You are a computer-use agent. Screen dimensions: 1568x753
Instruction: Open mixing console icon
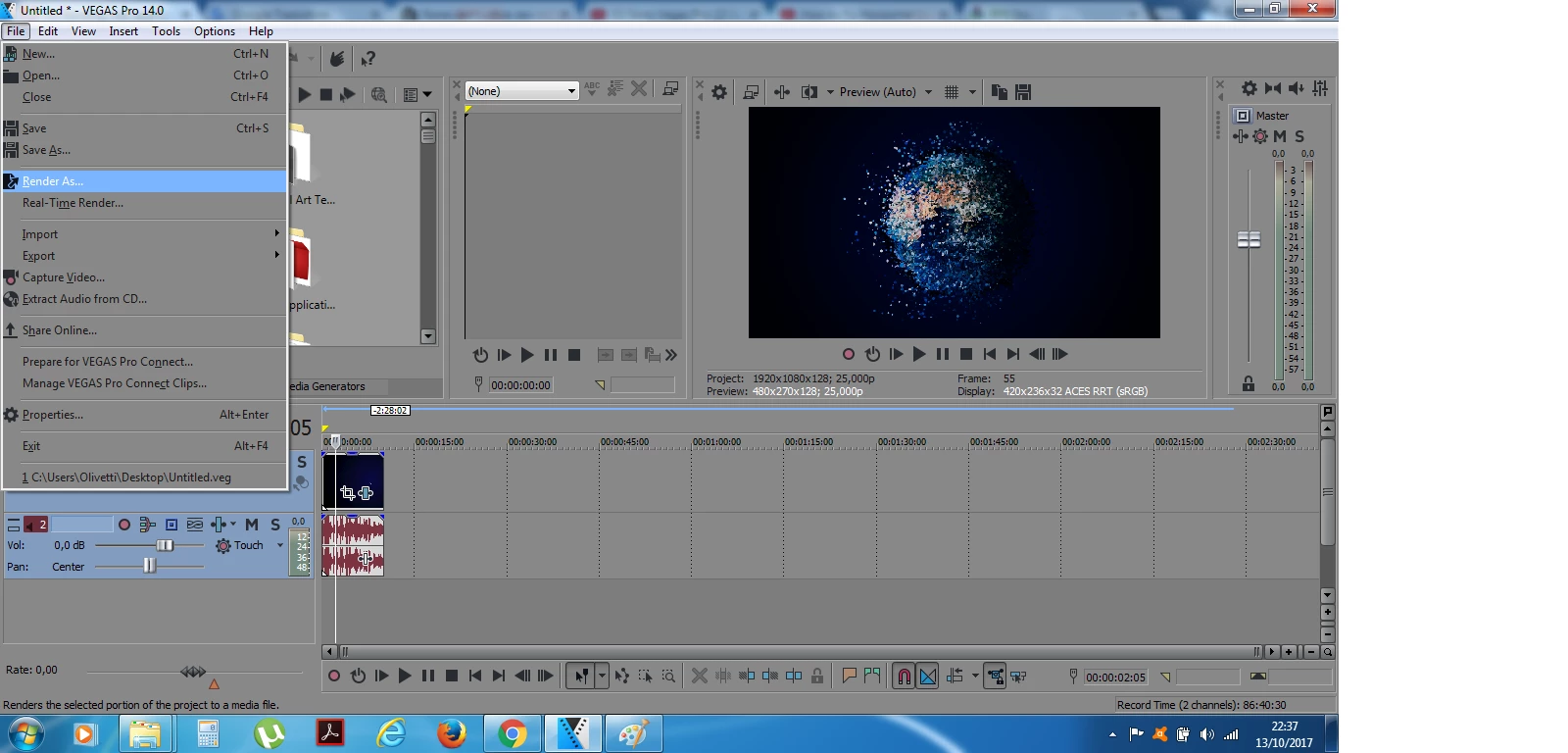point(1320,88)
